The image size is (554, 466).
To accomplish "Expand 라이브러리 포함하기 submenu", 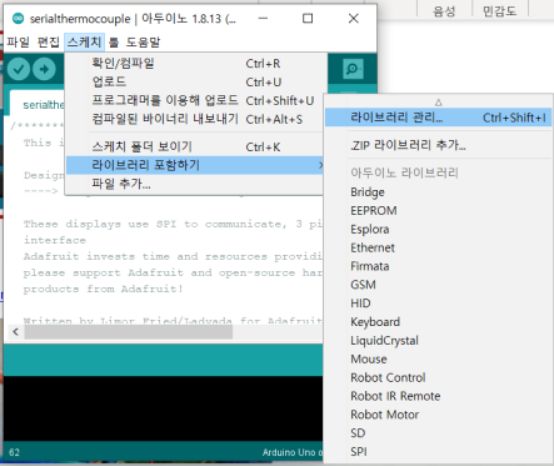I will [x=194, y=165].
